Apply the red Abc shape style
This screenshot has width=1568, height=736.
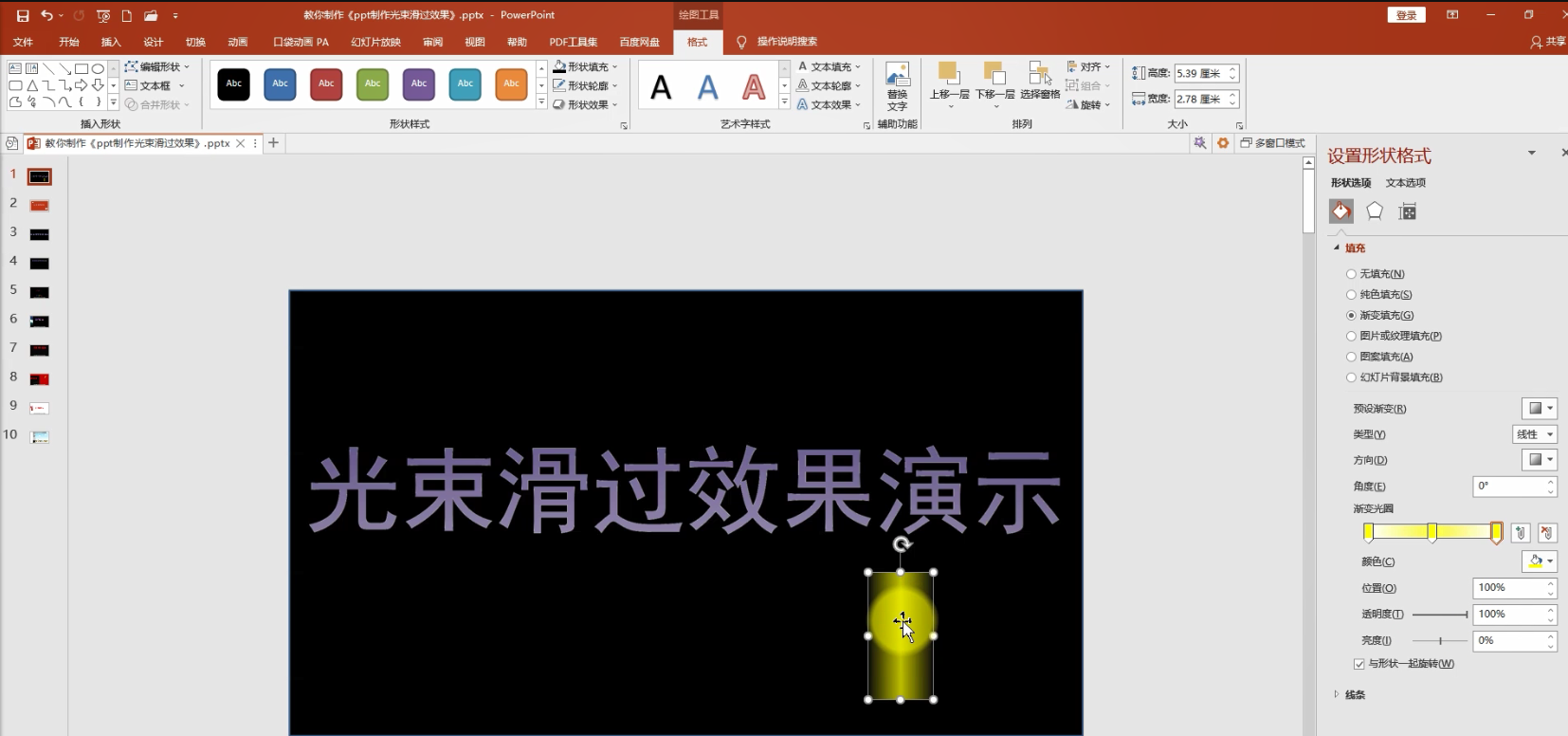[x=326, y=84]
